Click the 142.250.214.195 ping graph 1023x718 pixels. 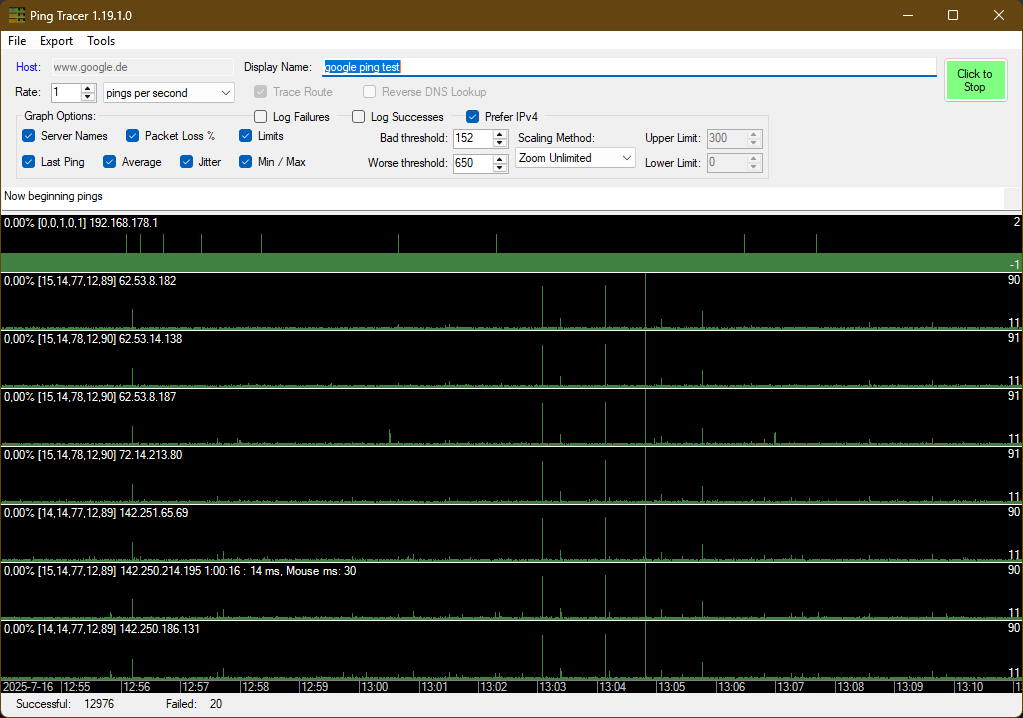point(512,591)
